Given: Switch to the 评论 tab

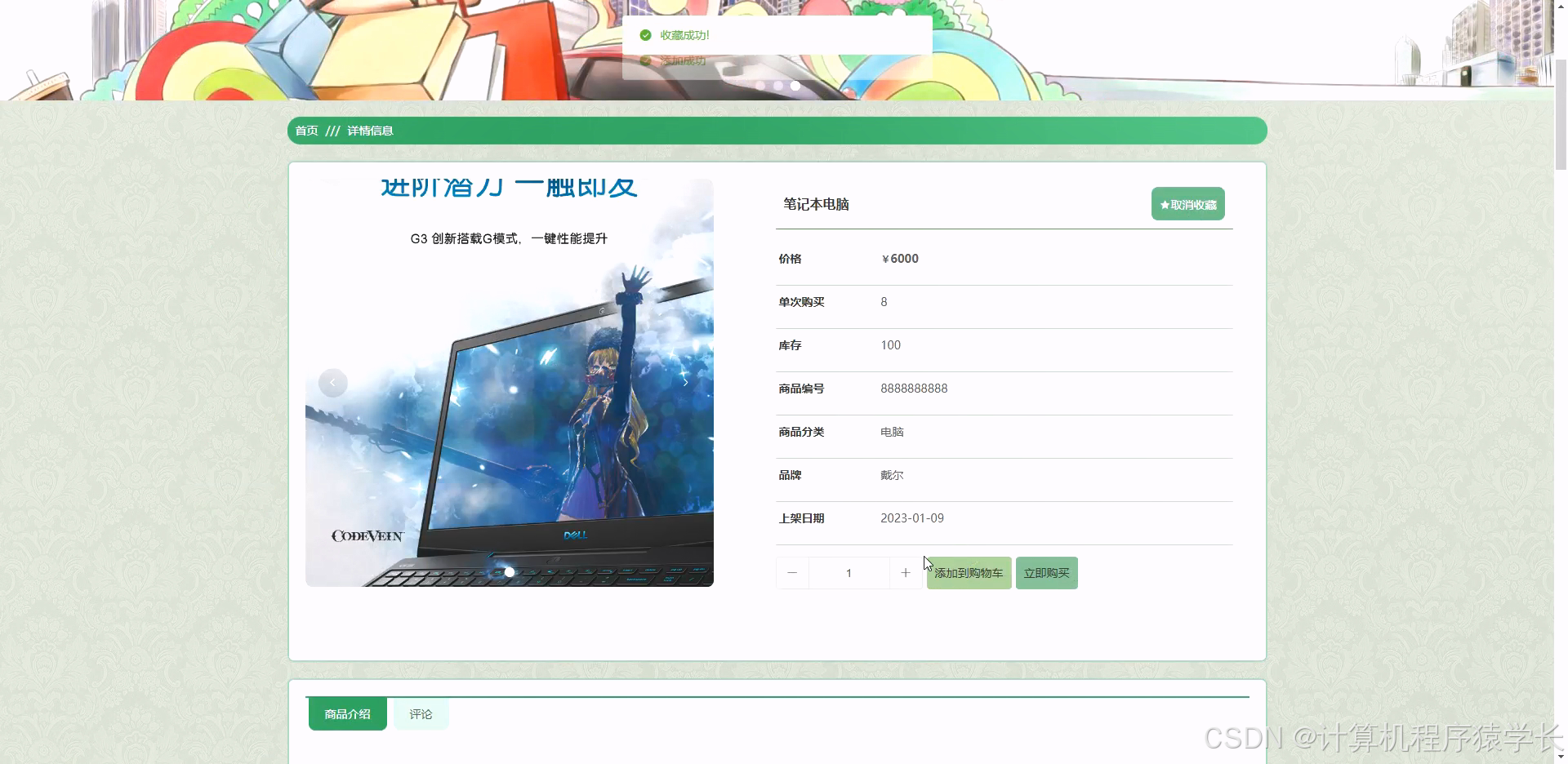Looking at the screenshot, I should (421, 713).
